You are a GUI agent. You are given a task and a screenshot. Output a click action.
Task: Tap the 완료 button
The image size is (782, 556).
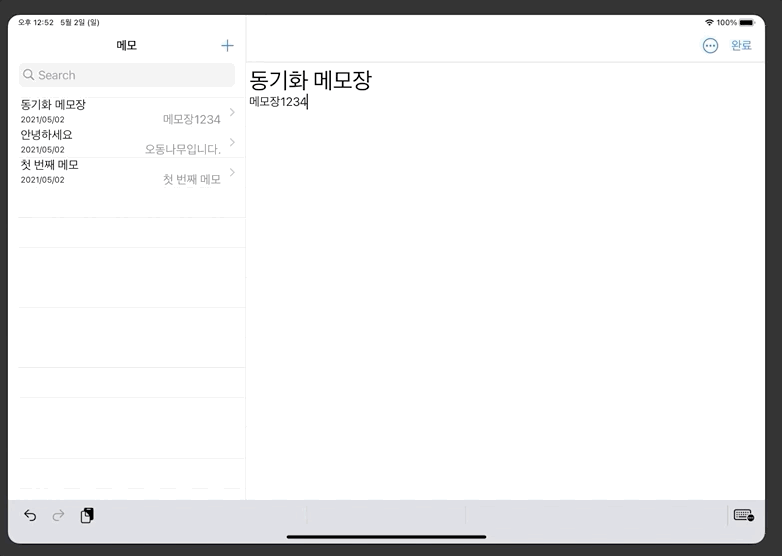coord(741,45)
